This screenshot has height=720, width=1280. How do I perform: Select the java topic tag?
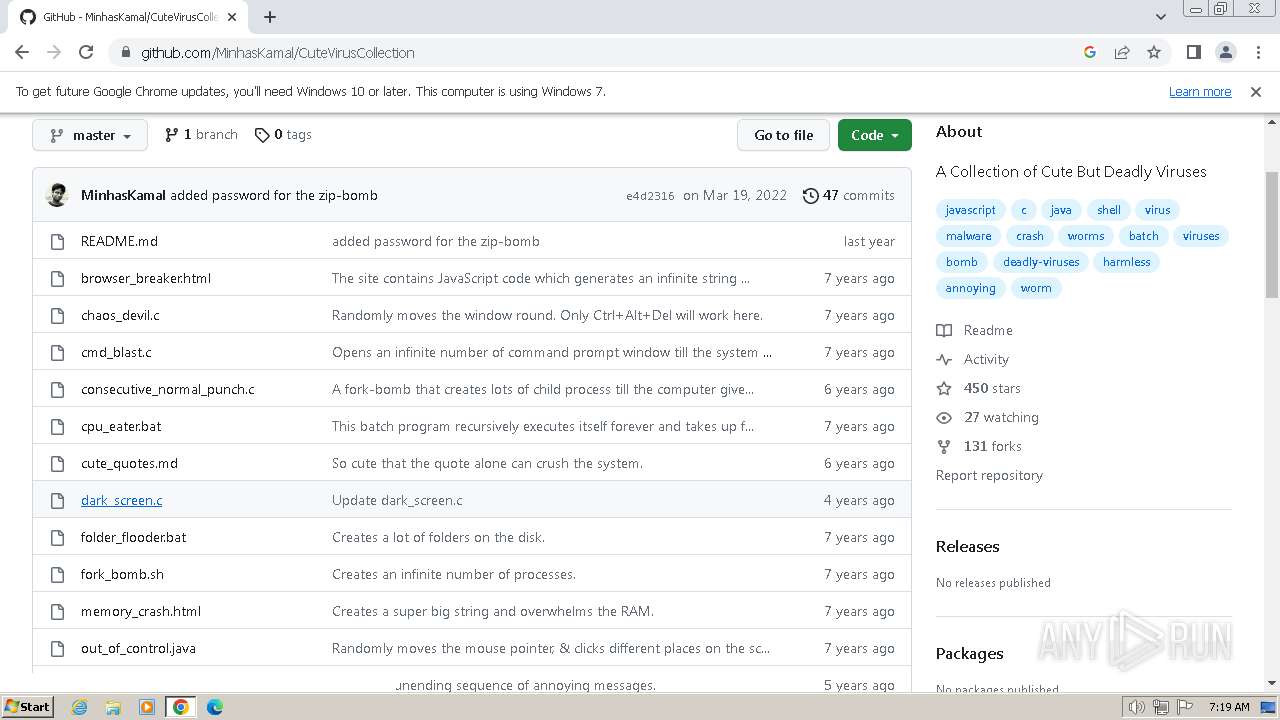(1061, 210)
